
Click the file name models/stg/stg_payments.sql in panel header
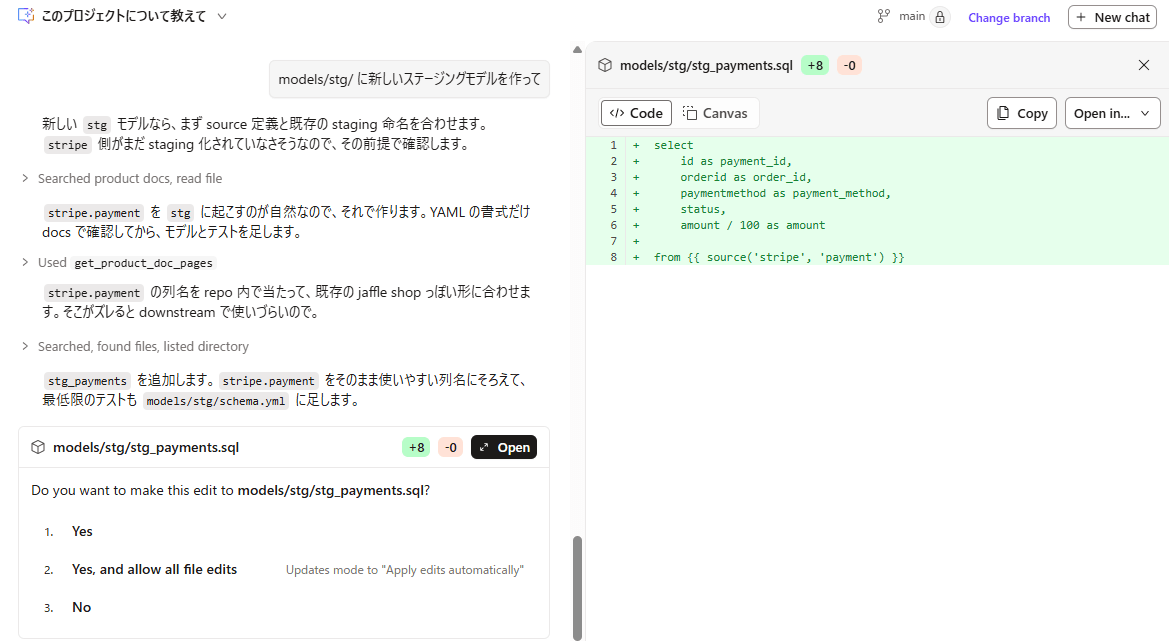pyautogui.click(x=706, y=66)
